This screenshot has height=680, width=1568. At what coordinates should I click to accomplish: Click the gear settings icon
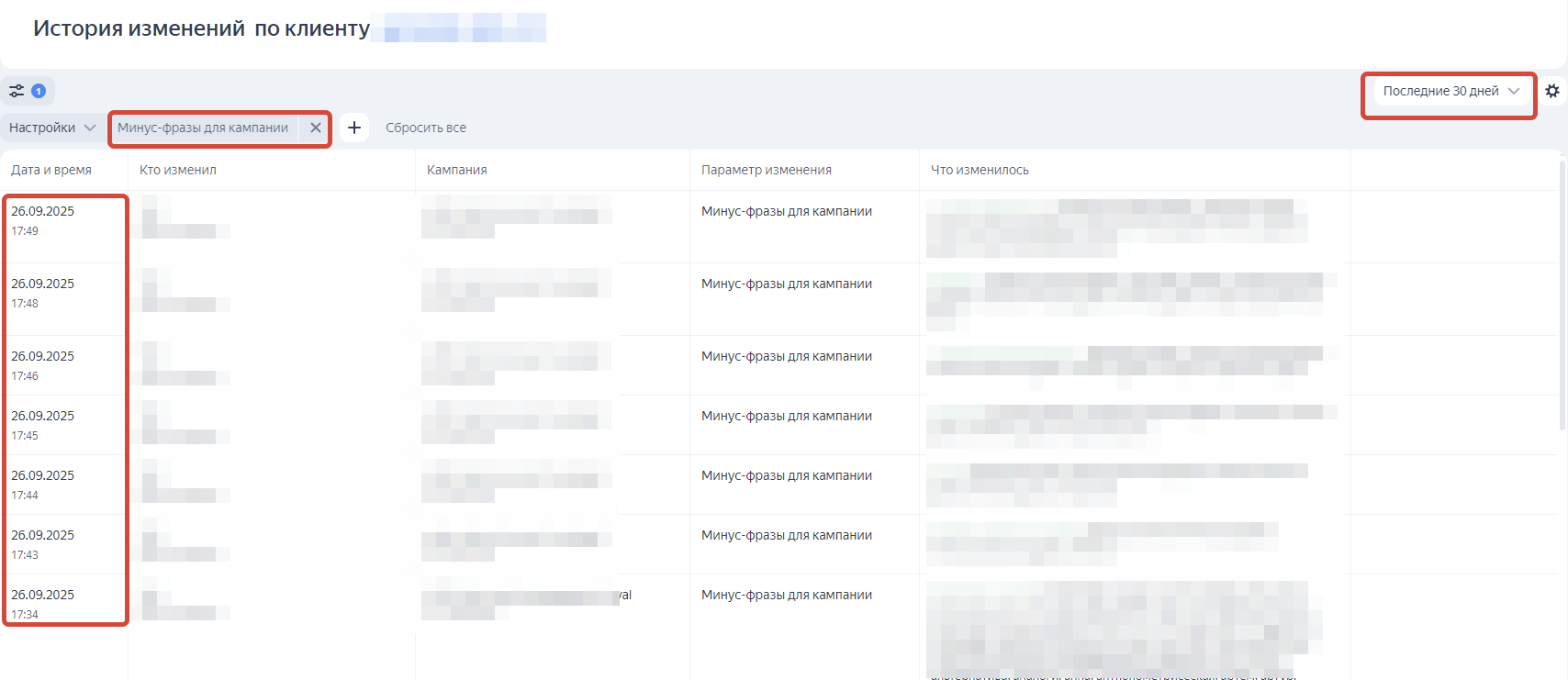(x=1551, y=91)
